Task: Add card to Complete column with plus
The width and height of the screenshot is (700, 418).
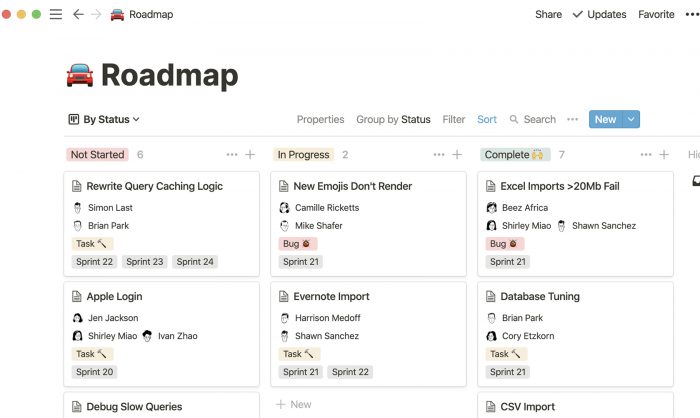Action: pos(664,155)
